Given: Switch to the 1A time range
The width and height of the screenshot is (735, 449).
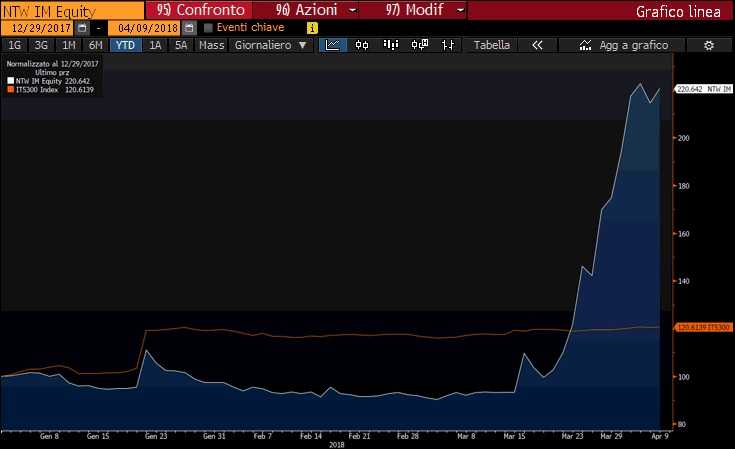Looking at the screenshot, I should [154, 46].
